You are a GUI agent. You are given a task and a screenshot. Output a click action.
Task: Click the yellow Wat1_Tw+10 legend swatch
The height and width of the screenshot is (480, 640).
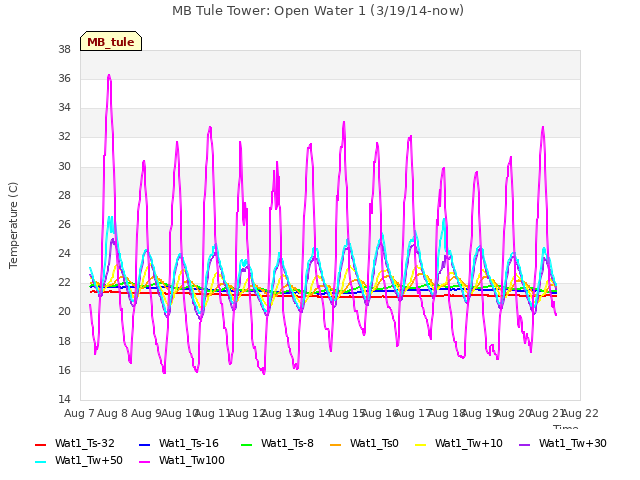(x=420, y=444)
